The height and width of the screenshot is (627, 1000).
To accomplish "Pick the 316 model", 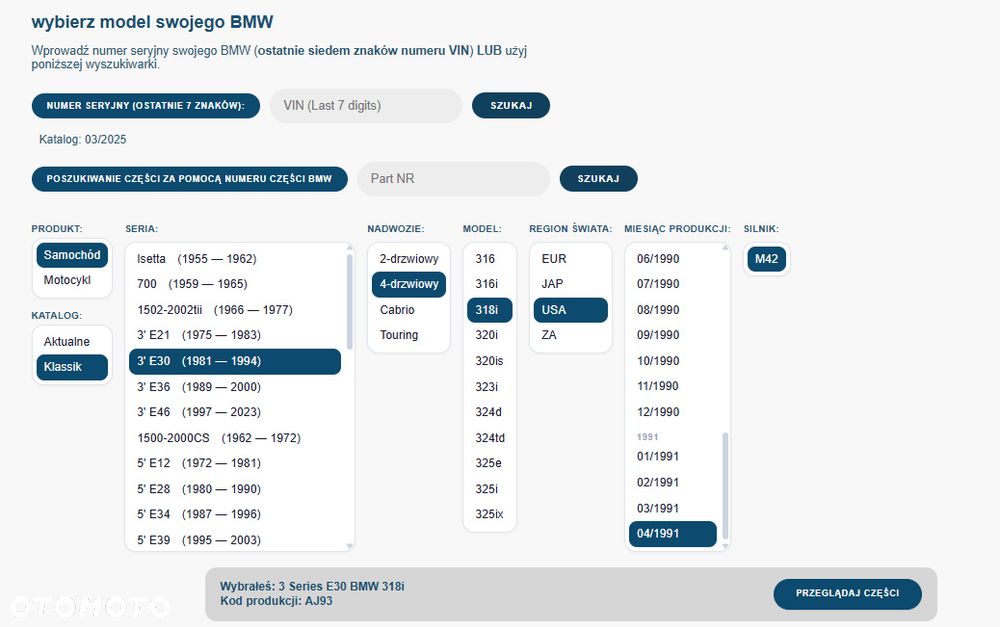I will point(489,259).
